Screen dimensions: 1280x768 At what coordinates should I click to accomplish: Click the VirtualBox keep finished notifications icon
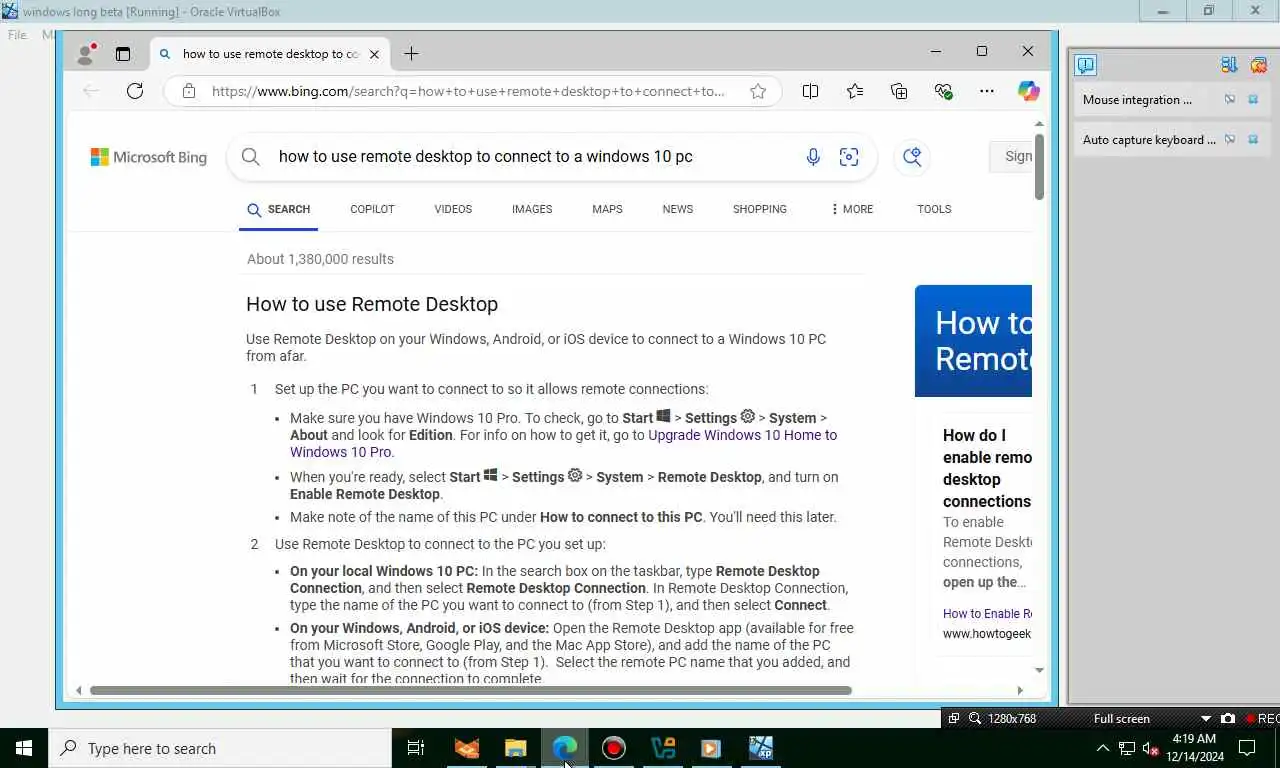[1229, 65]
